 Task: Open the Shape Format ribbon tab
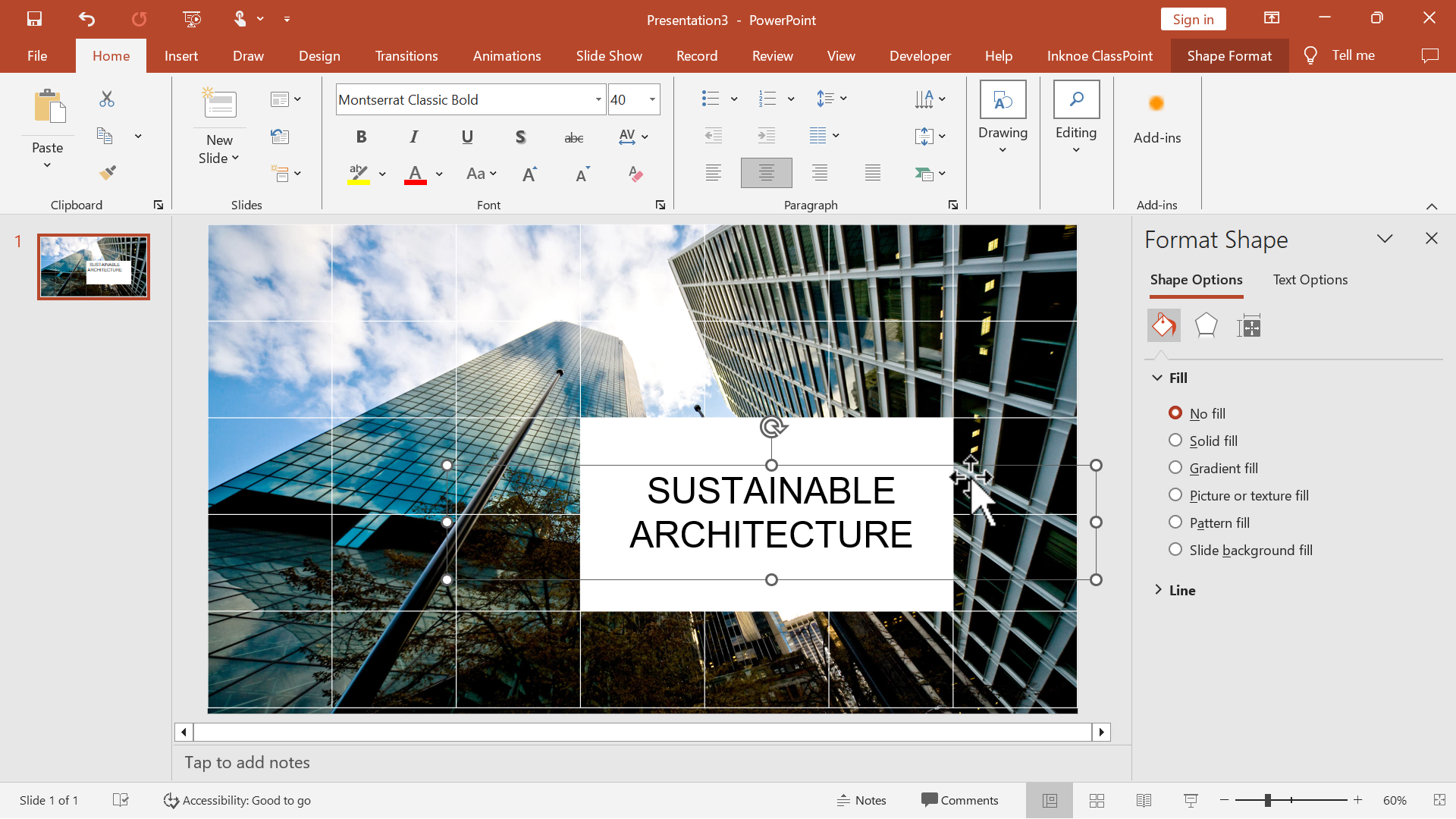1229,55
